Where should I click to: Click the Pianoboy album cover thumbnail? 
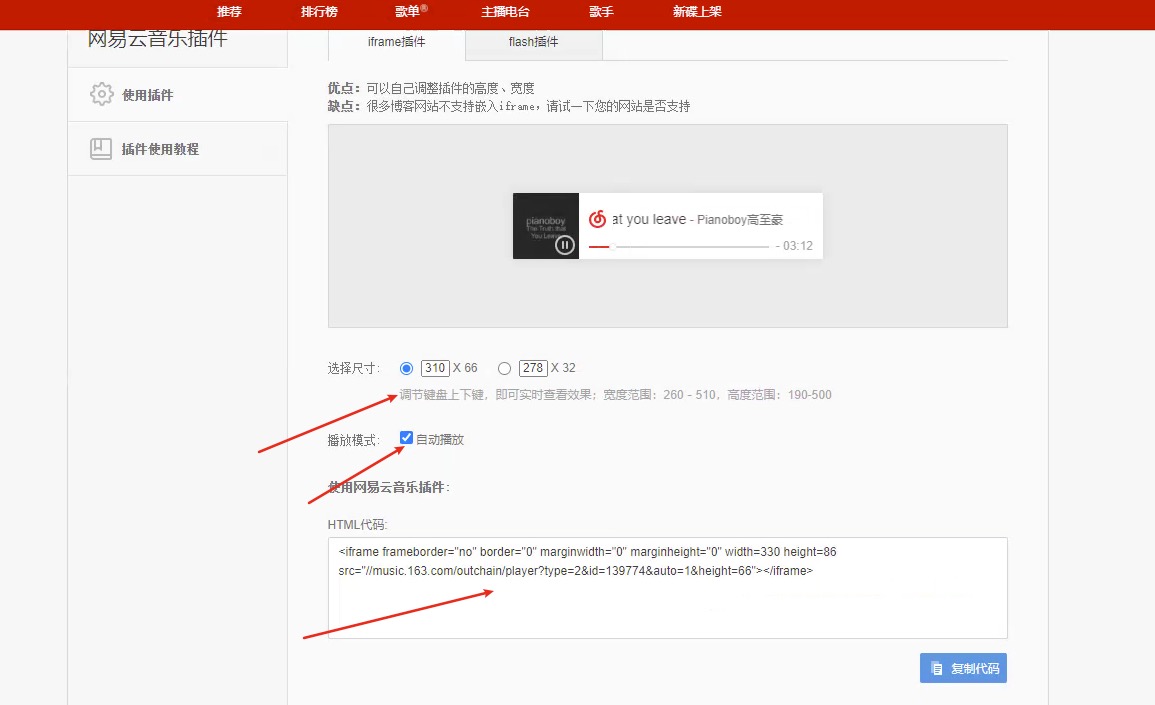click(546, 226)
